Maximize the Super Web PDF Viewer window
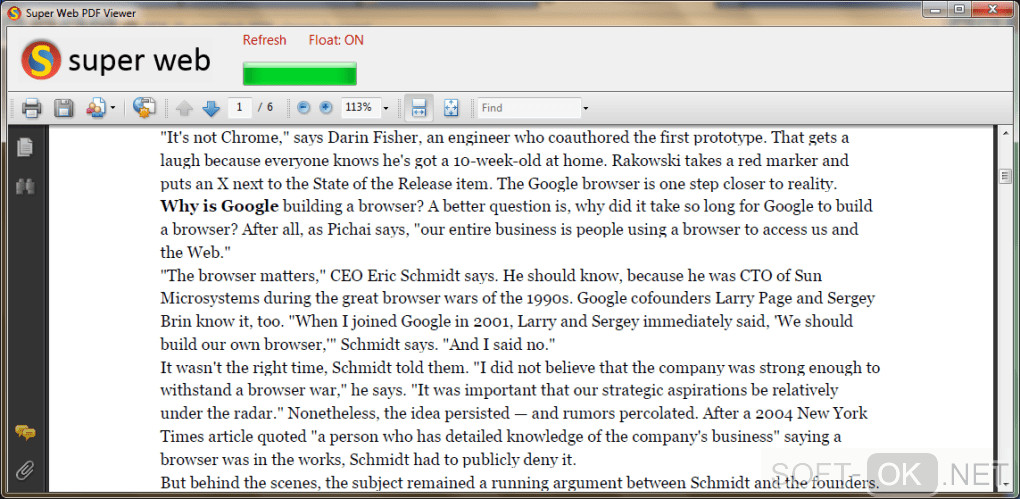Screen dimensions: 1020x499 point(958,9)
